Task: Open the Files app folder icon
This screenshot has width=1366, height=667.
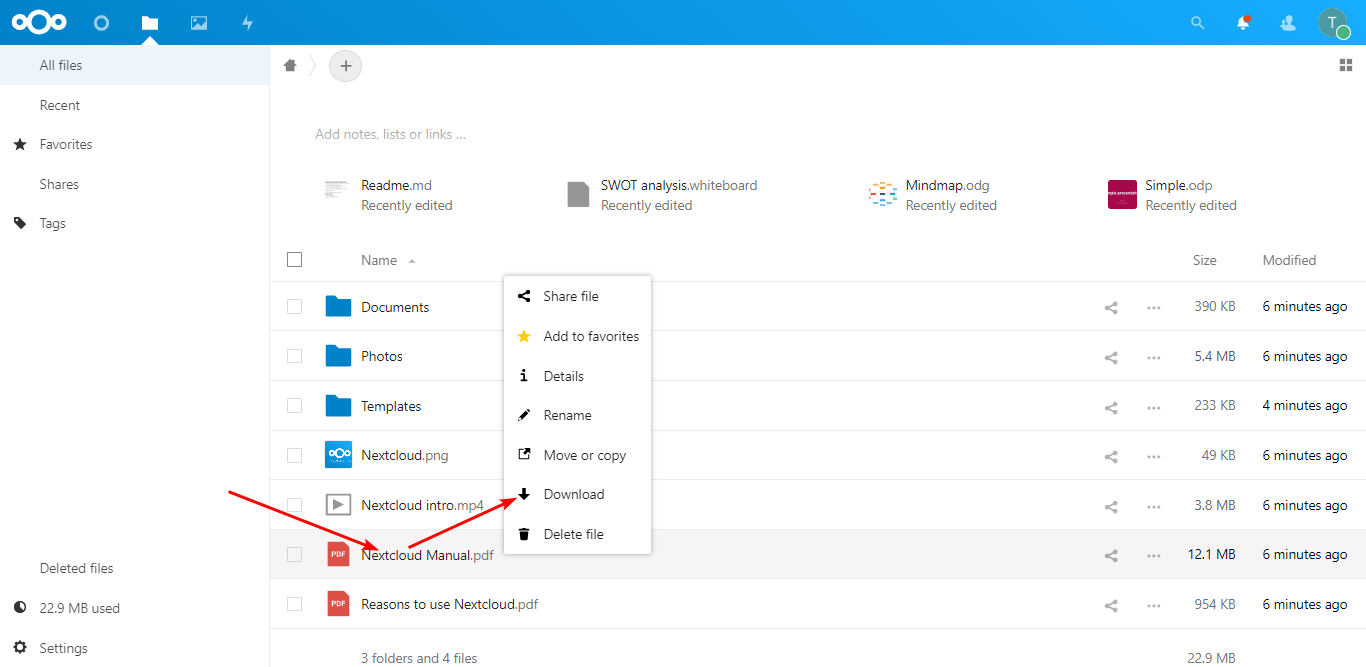Action: point(150,22)
